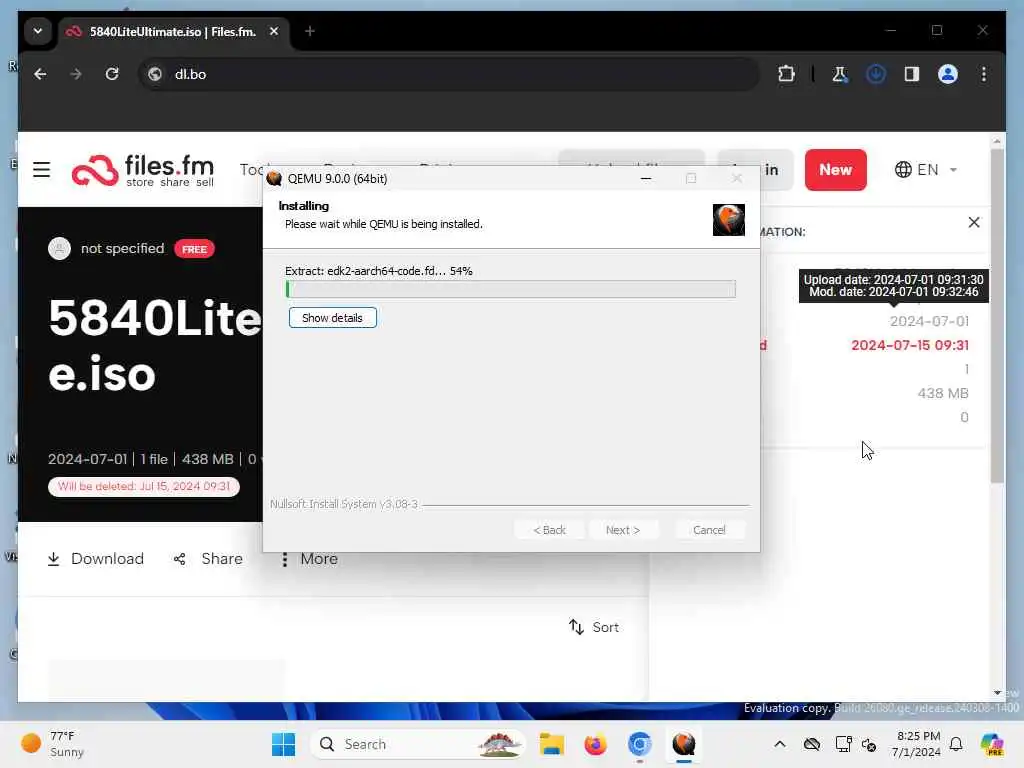Click the QEMU logo in installer header

[x=729, y=219]
